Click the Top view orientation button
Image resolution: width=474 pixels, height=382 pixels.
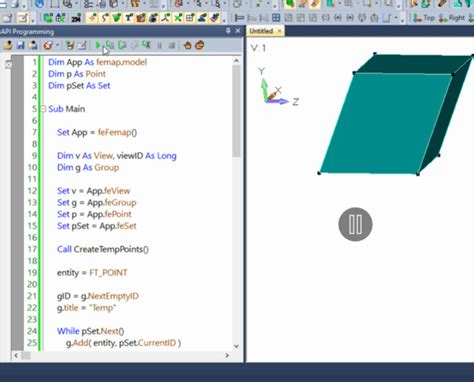click(x=424, y=18)
